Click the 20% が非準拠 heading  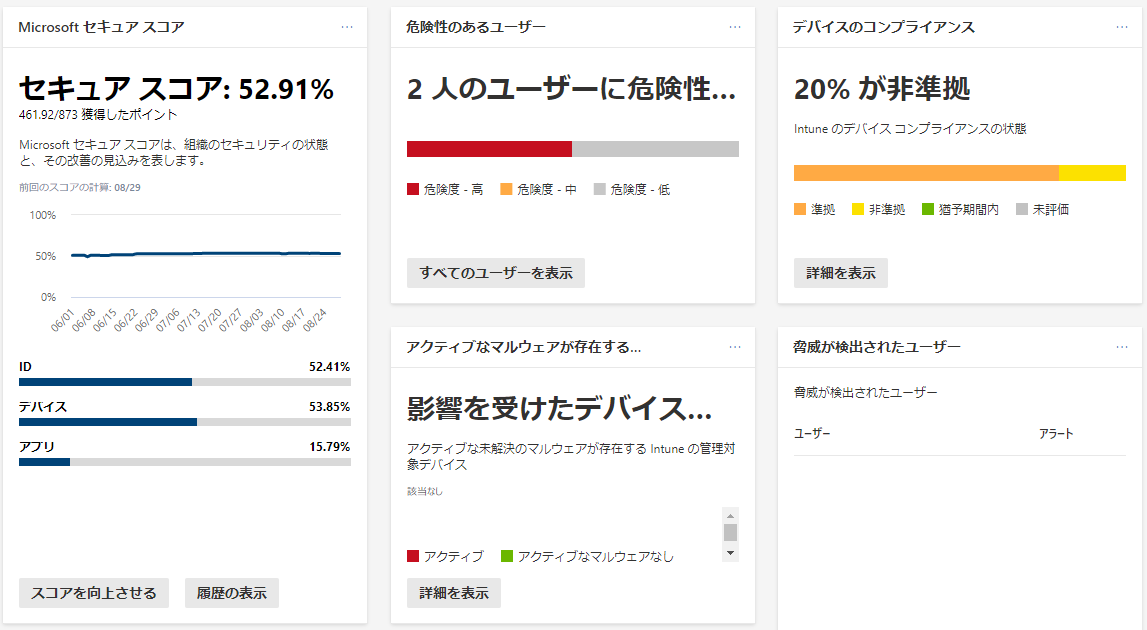pos(882,89)
